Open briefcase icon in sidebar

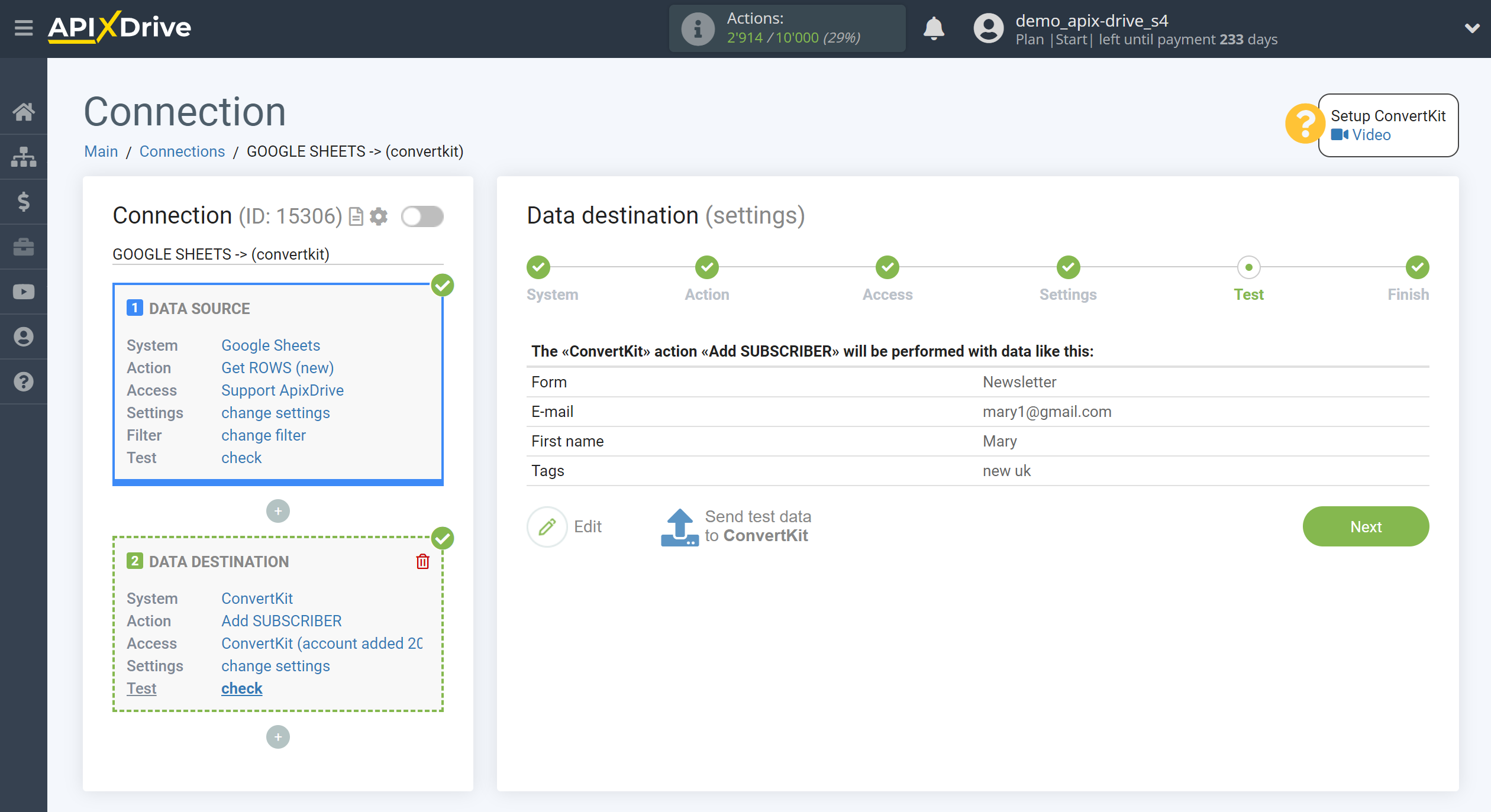pos(24,247)
